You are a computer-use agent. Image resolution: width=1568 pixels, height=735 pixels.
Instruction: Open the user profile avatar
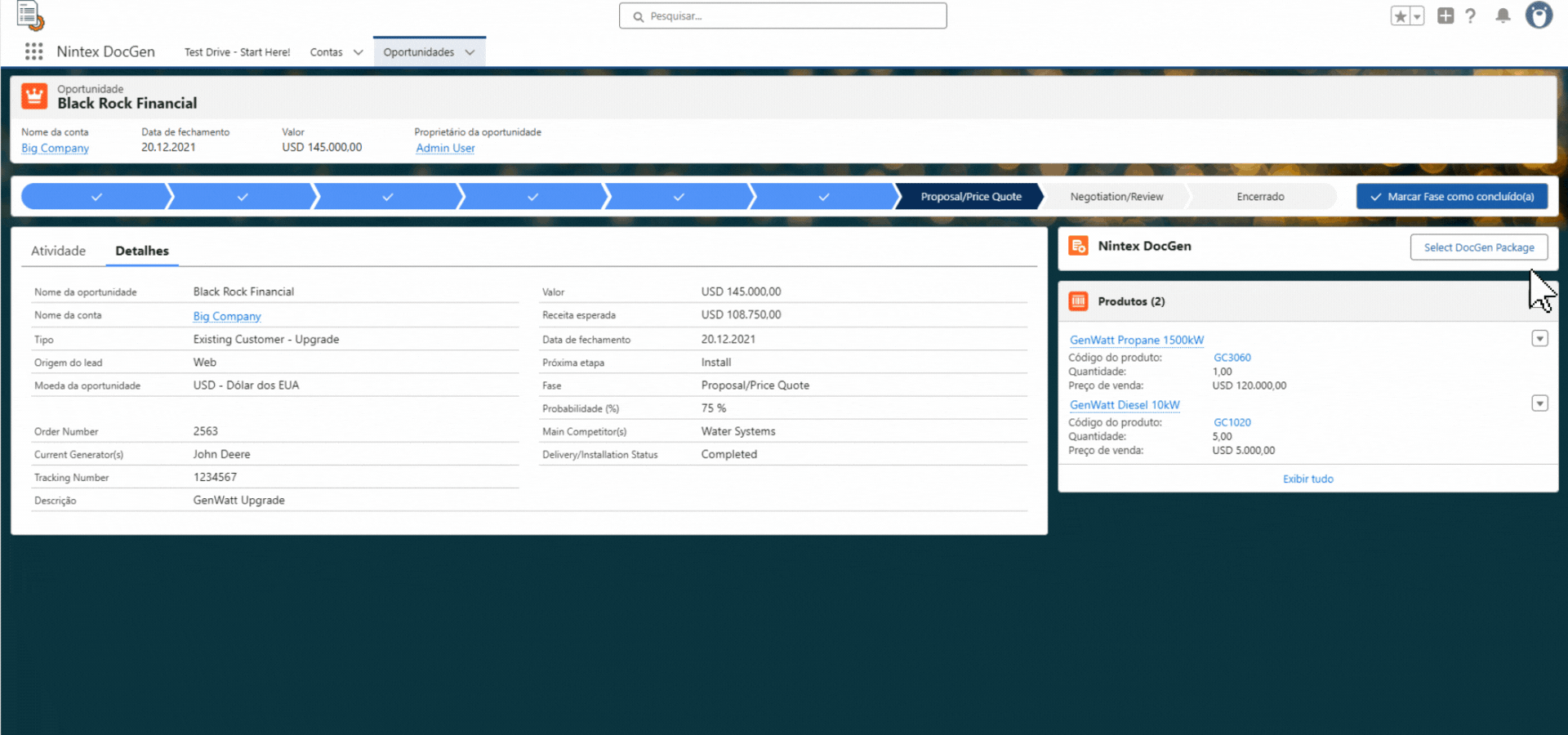tap(1539, 16)
